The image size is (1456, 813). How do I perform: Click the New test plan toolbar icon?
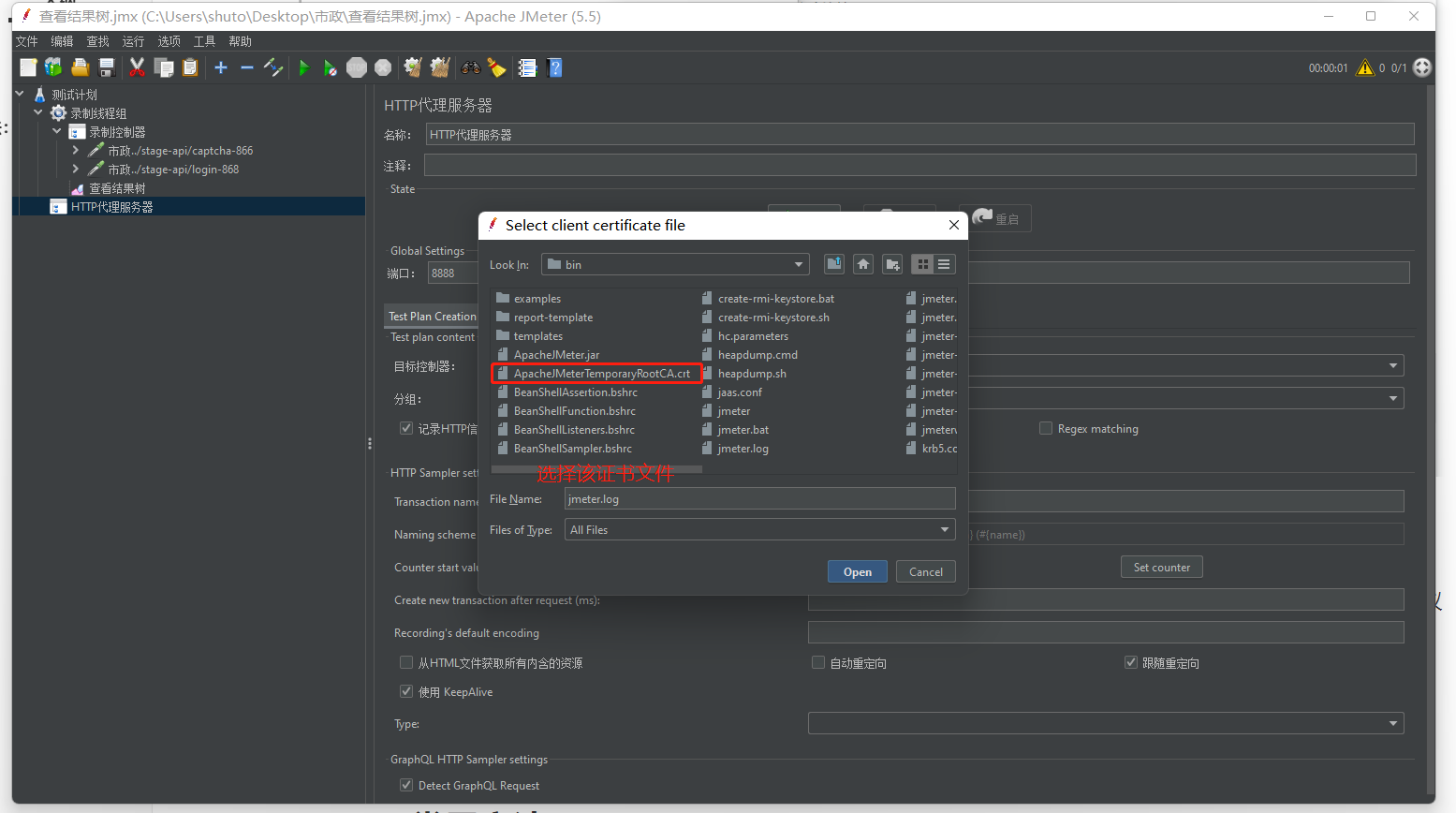pyautogui.click(x=28, y=67)
